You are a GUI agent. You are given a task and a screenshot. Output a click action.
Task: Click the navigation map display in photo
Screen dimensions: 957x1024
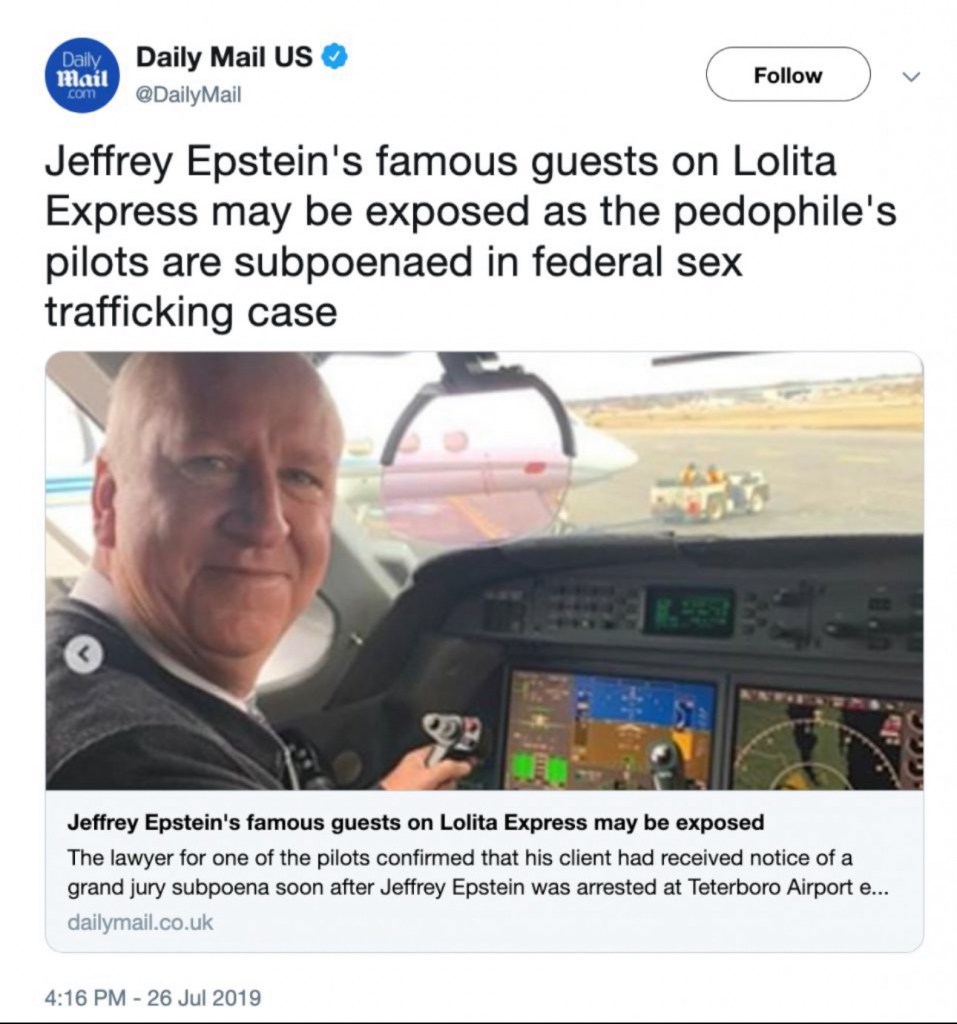point(828,739)
